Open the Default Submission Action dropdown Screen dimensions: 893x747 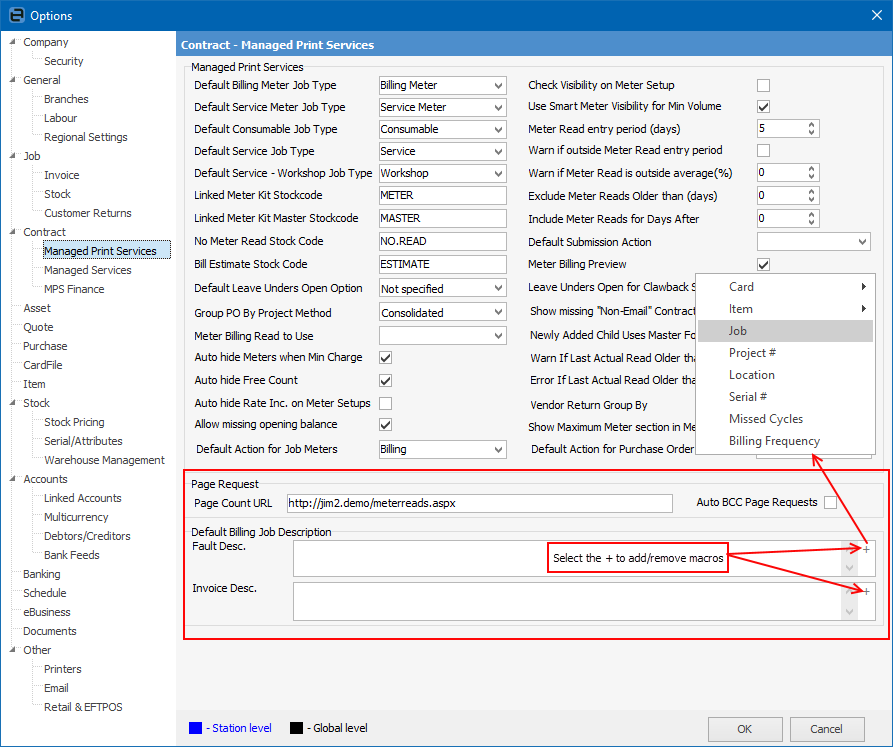[x=863, y=242]
